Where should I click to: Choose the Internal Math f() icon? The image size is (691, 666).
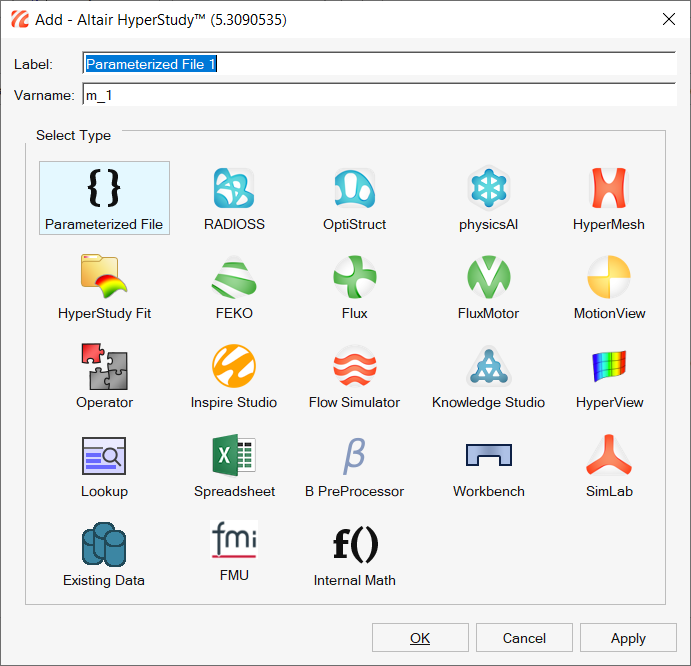coord(354,544)
